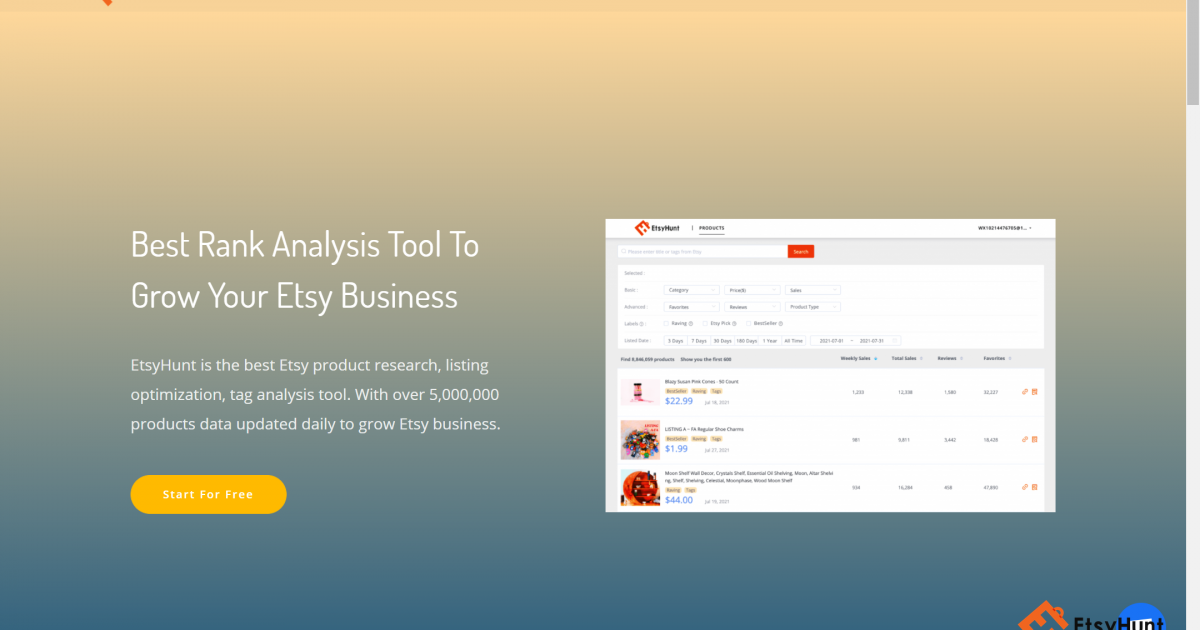Click the page vertical scrollbar thumb
This screenshot has width=1200, height=630.
pos(1193,55)
